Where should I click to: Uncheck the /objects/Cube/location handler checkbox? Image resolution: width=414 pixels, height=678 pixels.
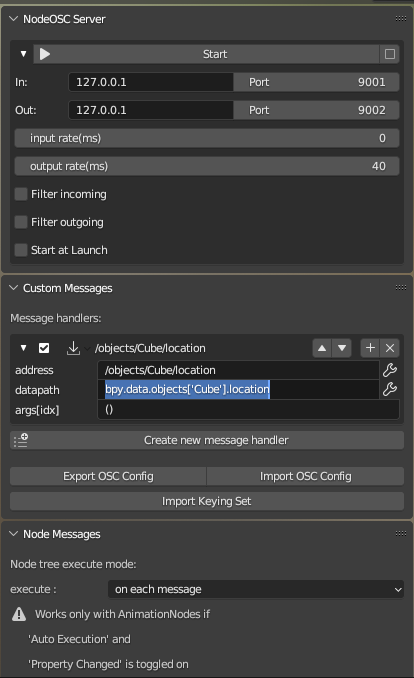point(44,348)
